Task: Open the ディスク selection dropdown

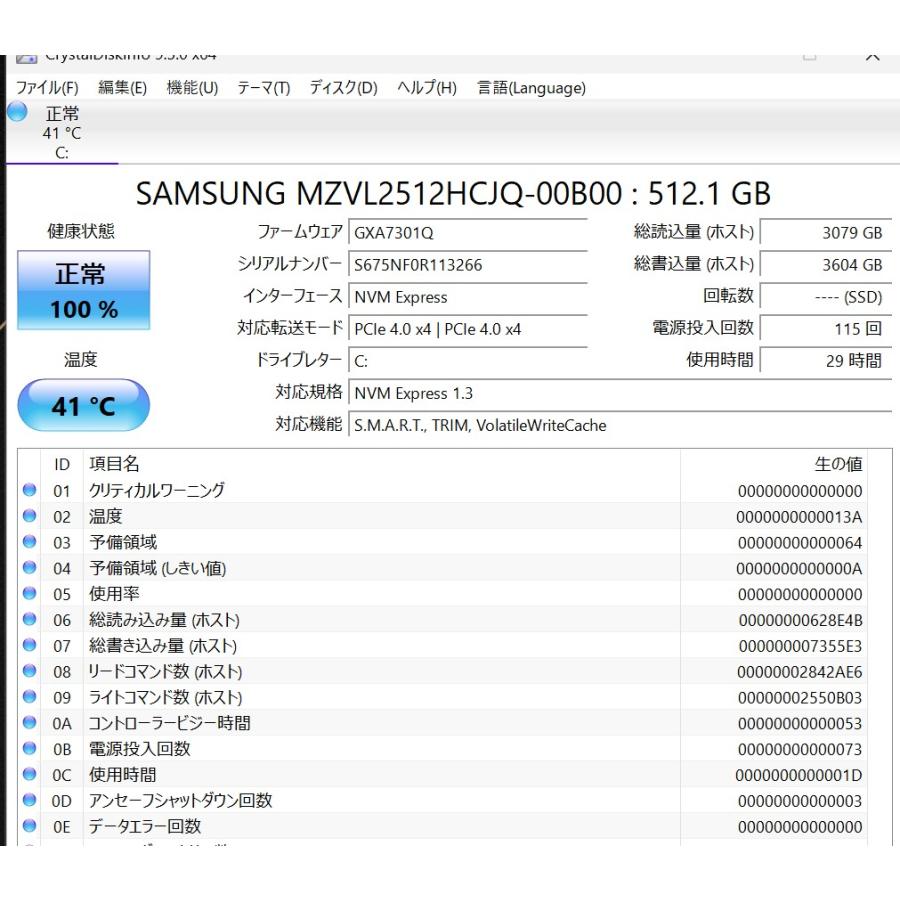Action: 341,88
